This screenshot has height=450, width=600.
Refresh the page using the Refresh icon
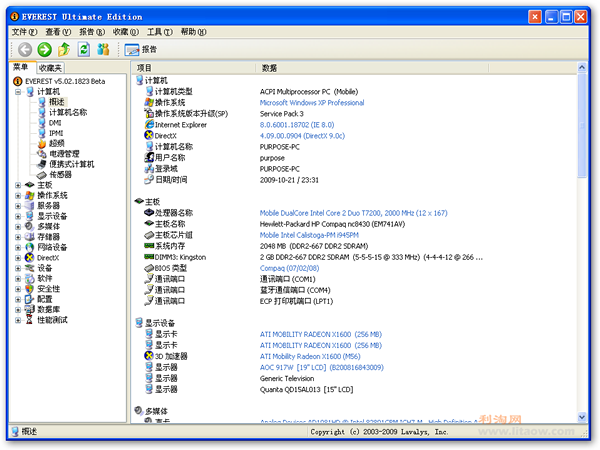pyautogui.click(x=83, y=49)
